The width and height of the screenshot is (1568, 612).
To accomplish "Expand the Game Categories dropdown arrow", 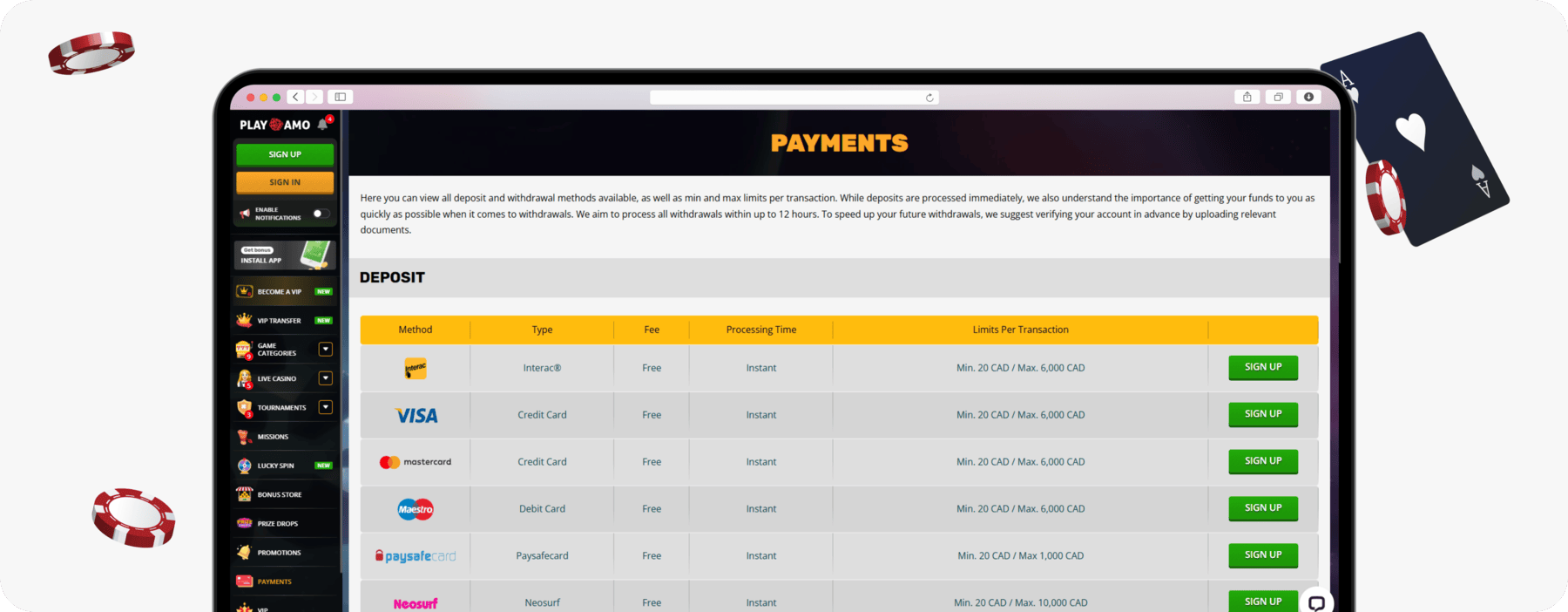I will click(325, 350).
